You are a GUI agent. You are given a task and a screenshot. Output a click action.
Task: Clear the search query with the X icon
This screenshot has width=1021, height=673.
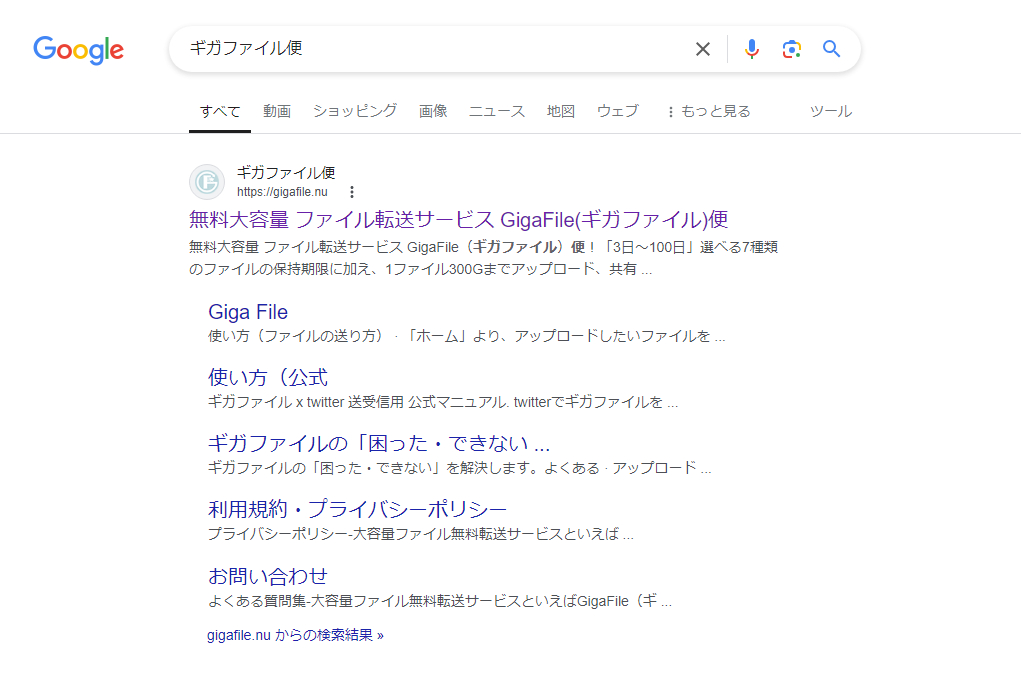click(x=703, y=48)
